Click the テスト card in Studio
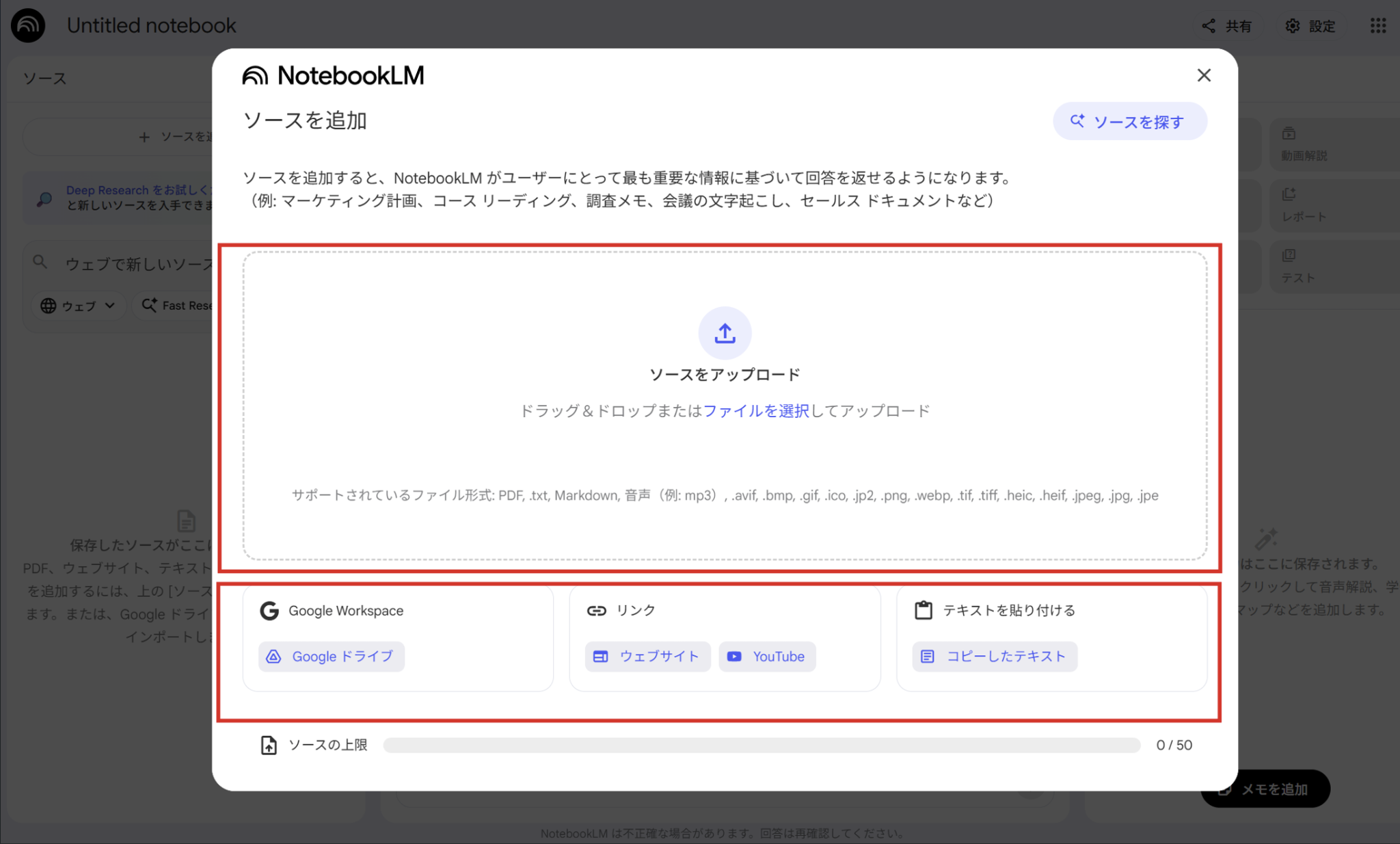This screenshot has width=1400, height=844. click(x=1334, y=266)
